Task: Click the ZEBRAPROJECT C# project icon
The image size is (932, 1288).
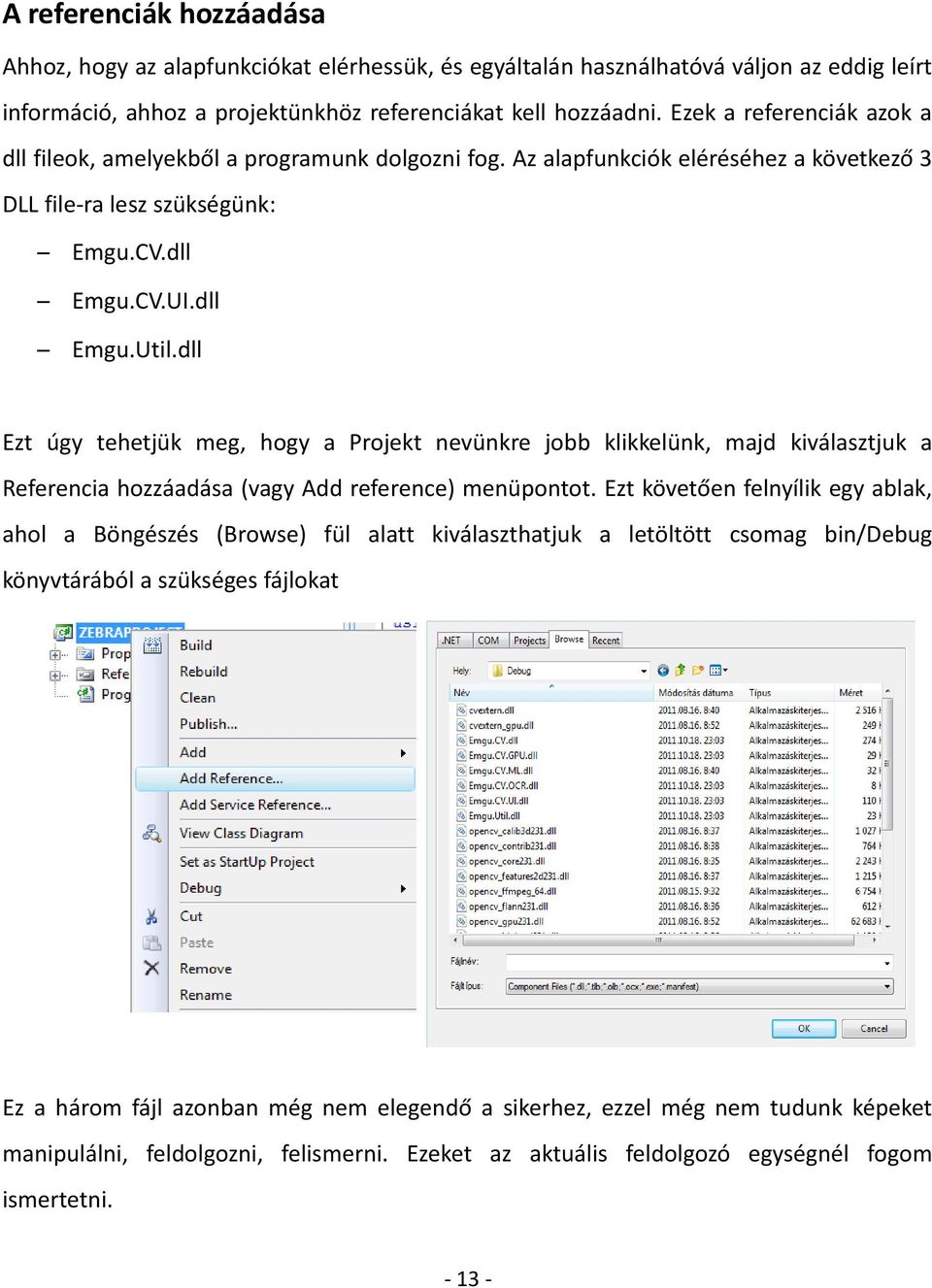Action: [x=64, y=632]
